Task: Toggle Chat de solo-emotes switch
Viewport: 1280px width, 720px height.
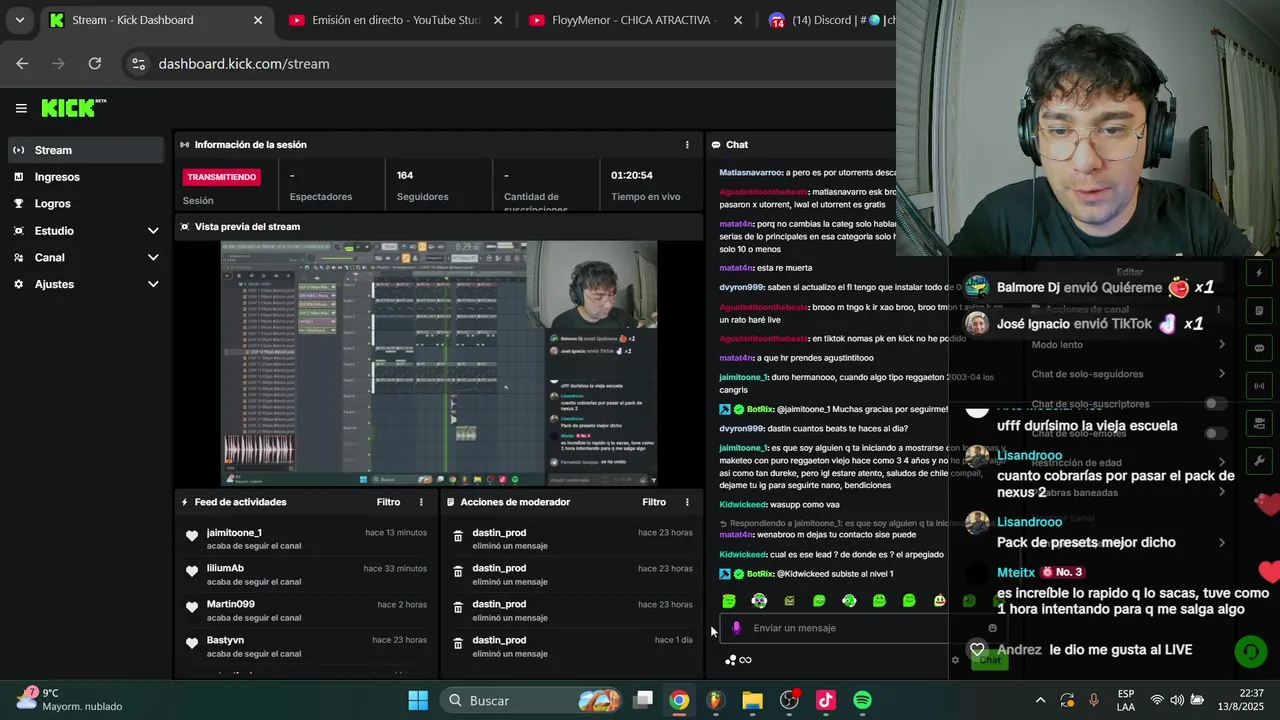Action: pyautogui.click(x=1215, y=434)
